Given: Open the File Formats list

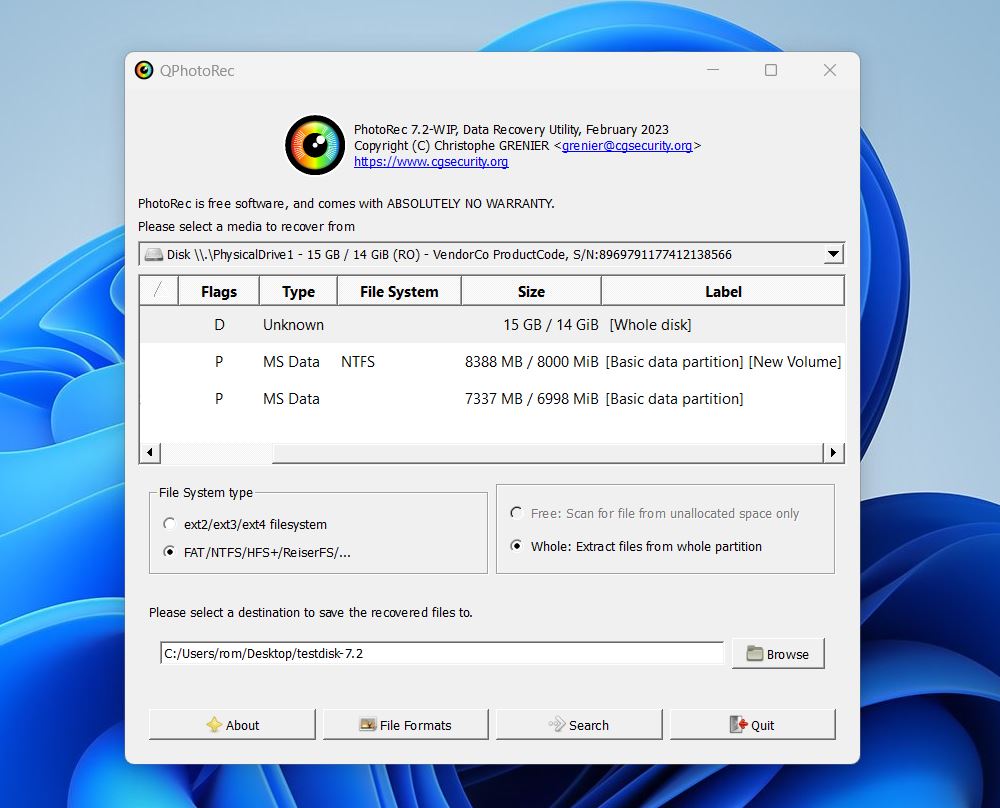Looking at the screenshot, I should [406, 724].
